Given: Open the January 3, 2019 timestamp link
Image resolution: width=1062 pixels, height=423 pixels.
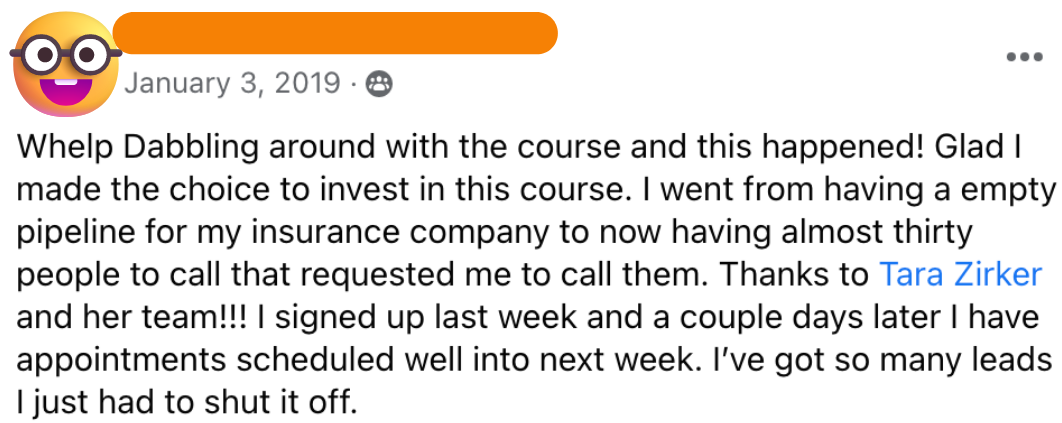Looking at the screenshot, I should point(232,84).
